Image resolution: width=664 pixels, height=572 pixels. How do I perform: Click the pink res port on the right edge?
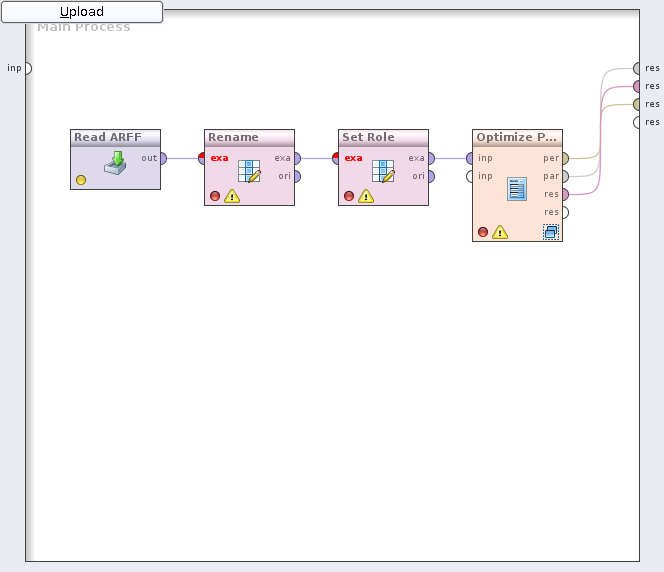coord(636,86)
